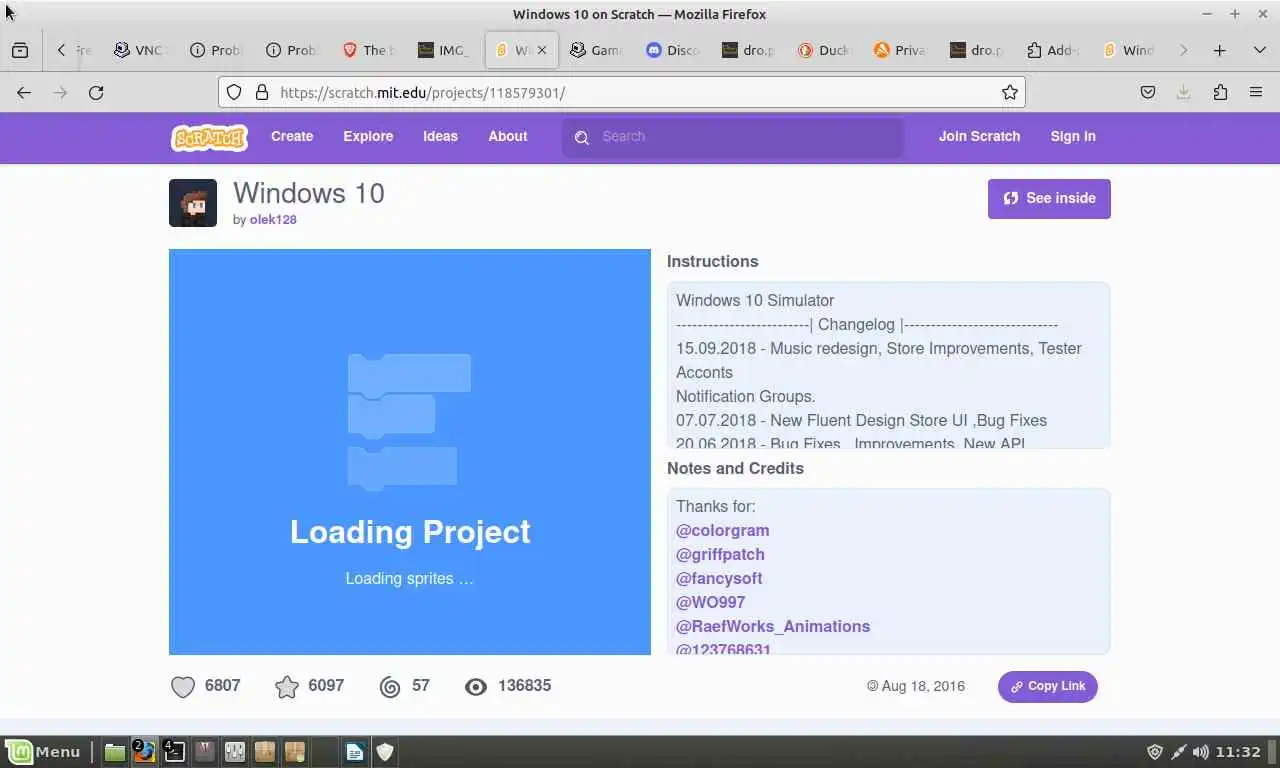Screen dimensions: 1280x768
Task: Click the eye views icon
Action: pos(476,686)
